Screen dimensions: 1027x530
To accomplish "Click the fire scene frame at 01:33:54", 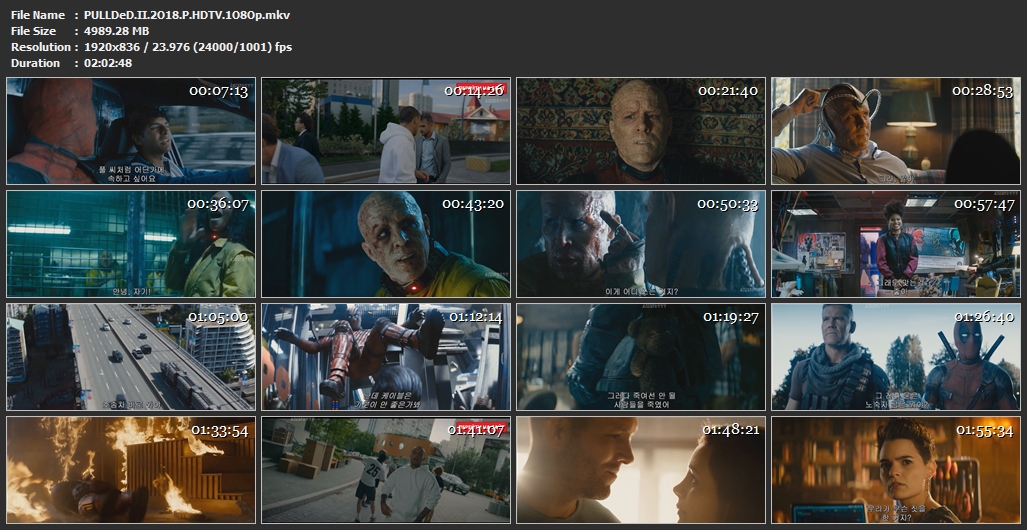I will point(131,470).
